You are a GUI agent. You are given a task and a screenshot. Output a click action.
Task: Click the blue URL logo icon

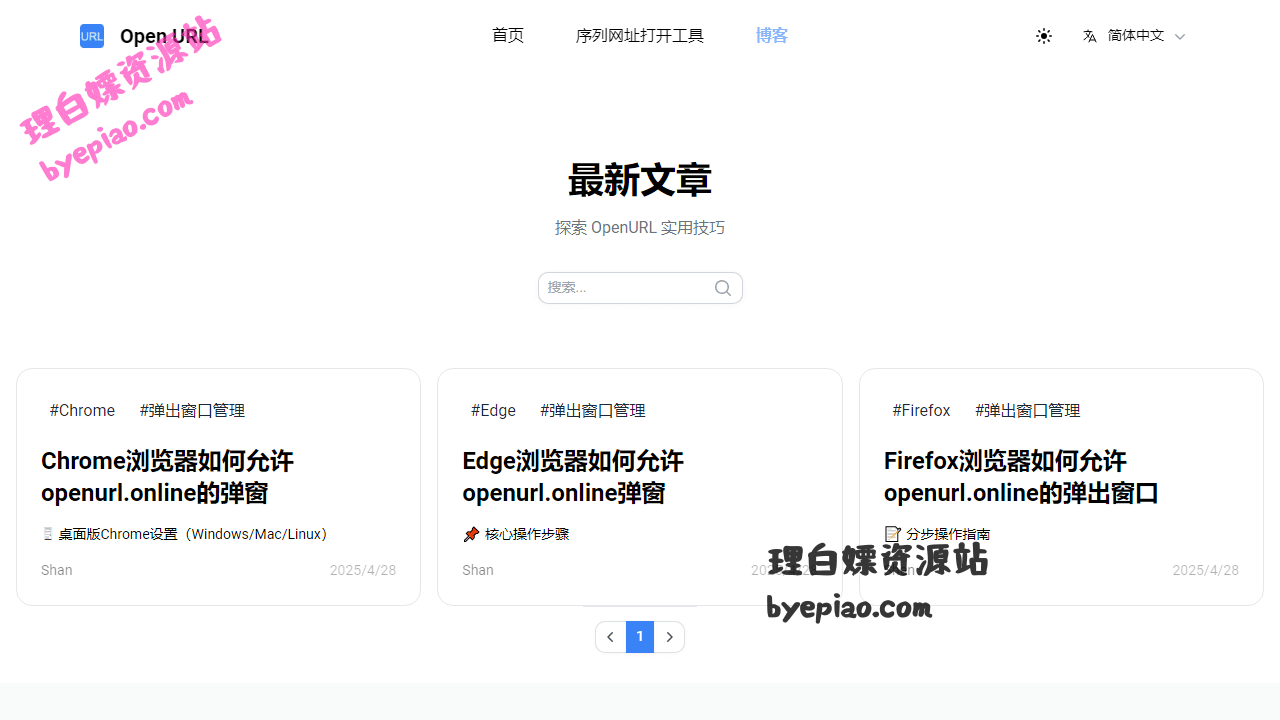coord(92,36)
